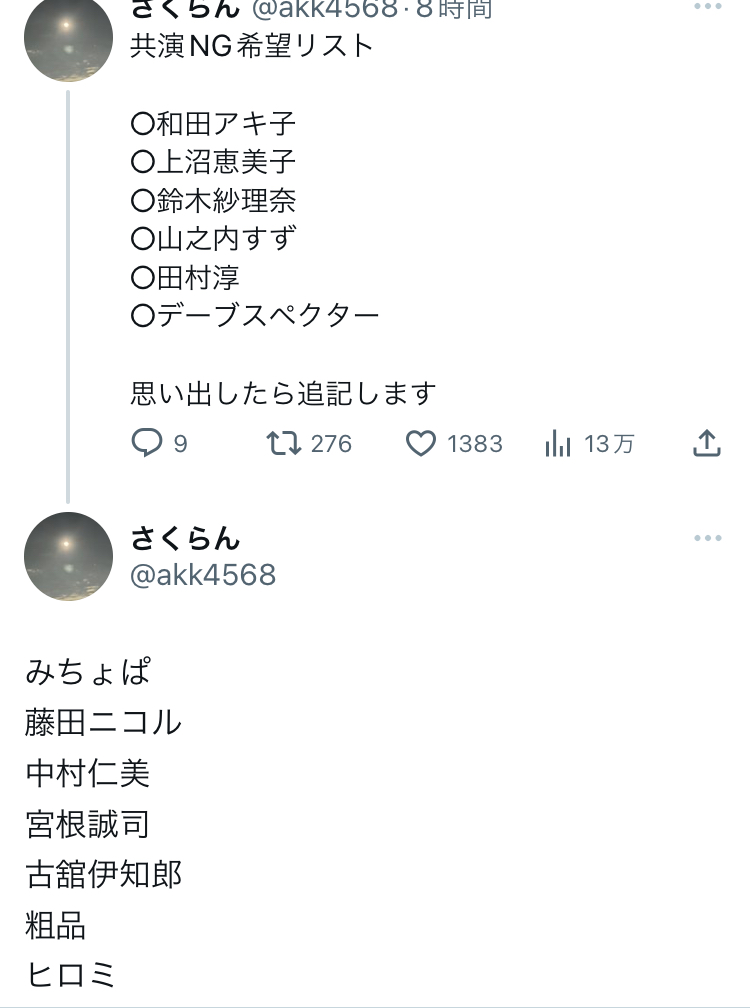Tap the share upload icon
This screenshot has width=750, height=1008.
pyautogui.click(x=707, y=443)
